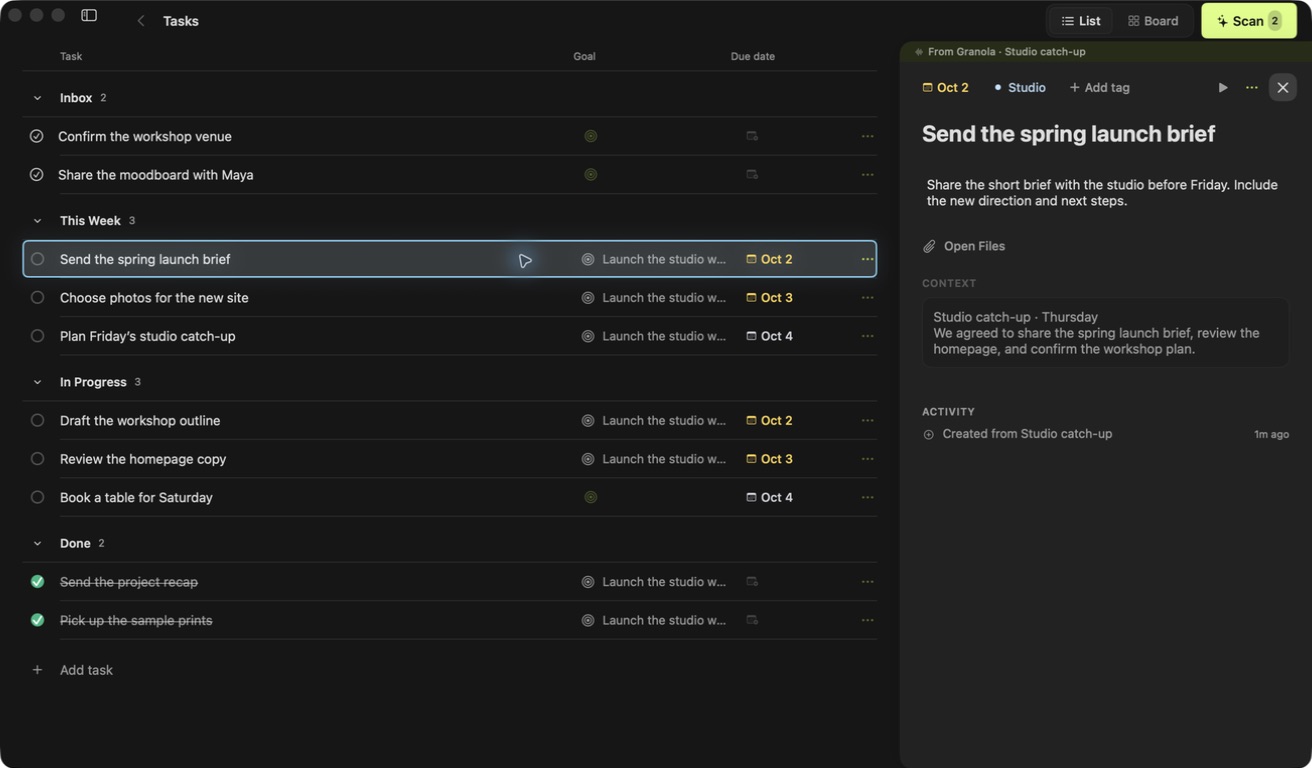Switch to List view
The width and height of the screenshot is (1312, 768).
point(1081,21)
